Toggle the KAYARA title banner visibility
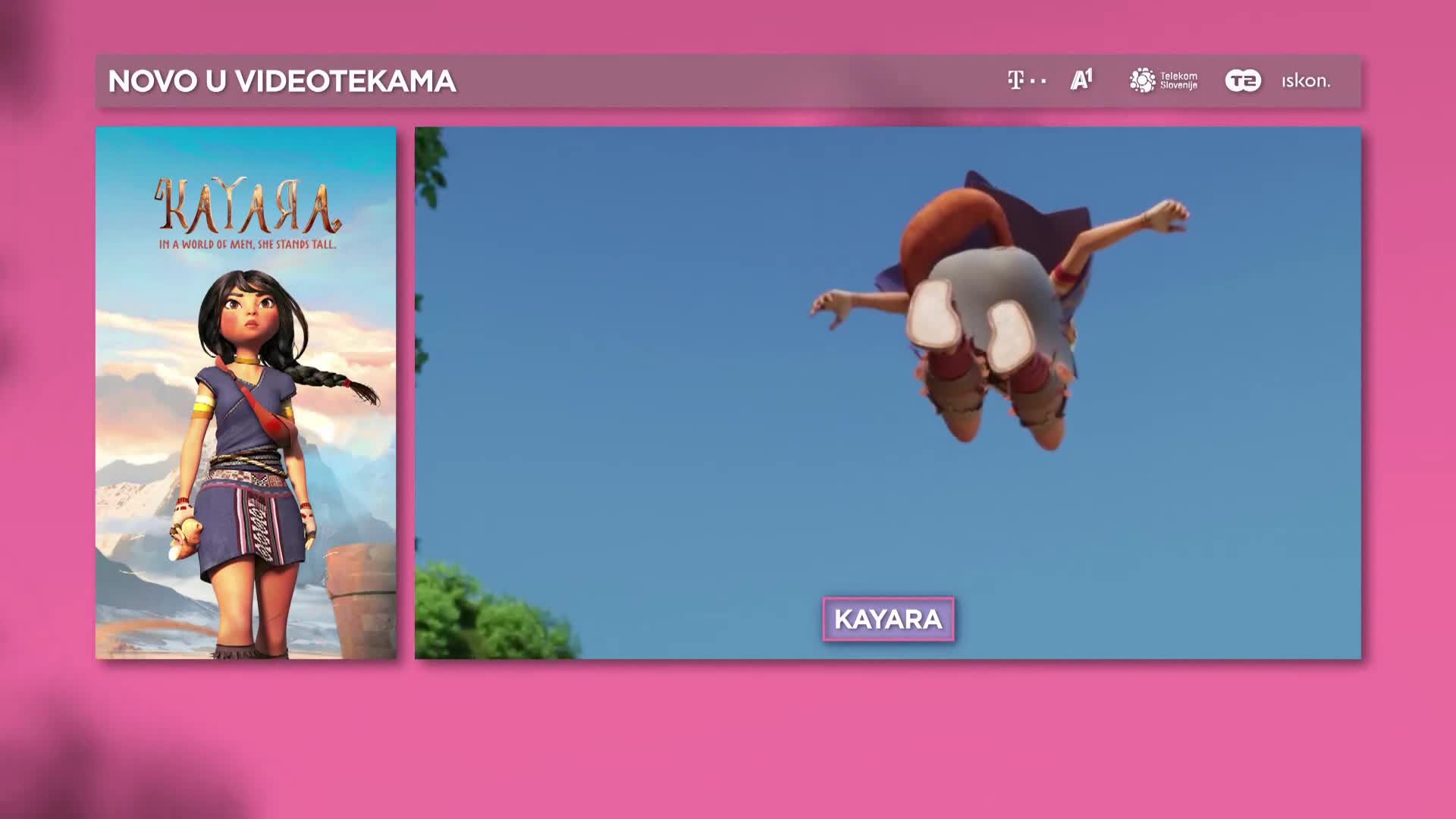Screen dimensions: 1456x819 coord(889,620)
